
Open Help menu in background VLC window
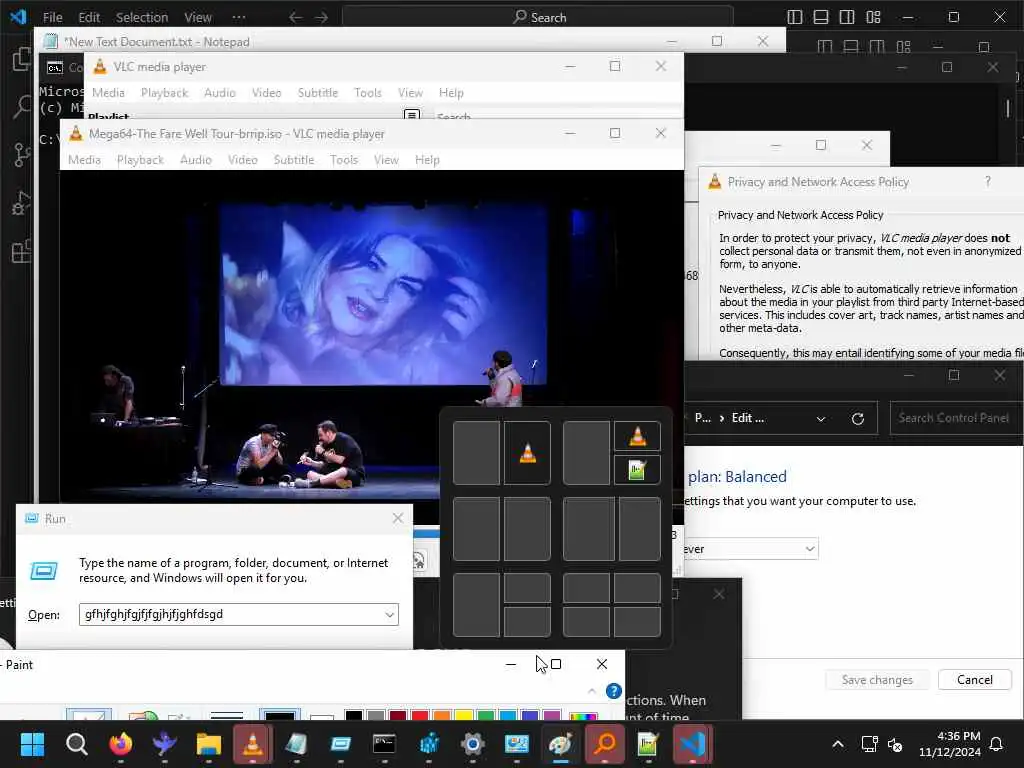tap(451, 93)
